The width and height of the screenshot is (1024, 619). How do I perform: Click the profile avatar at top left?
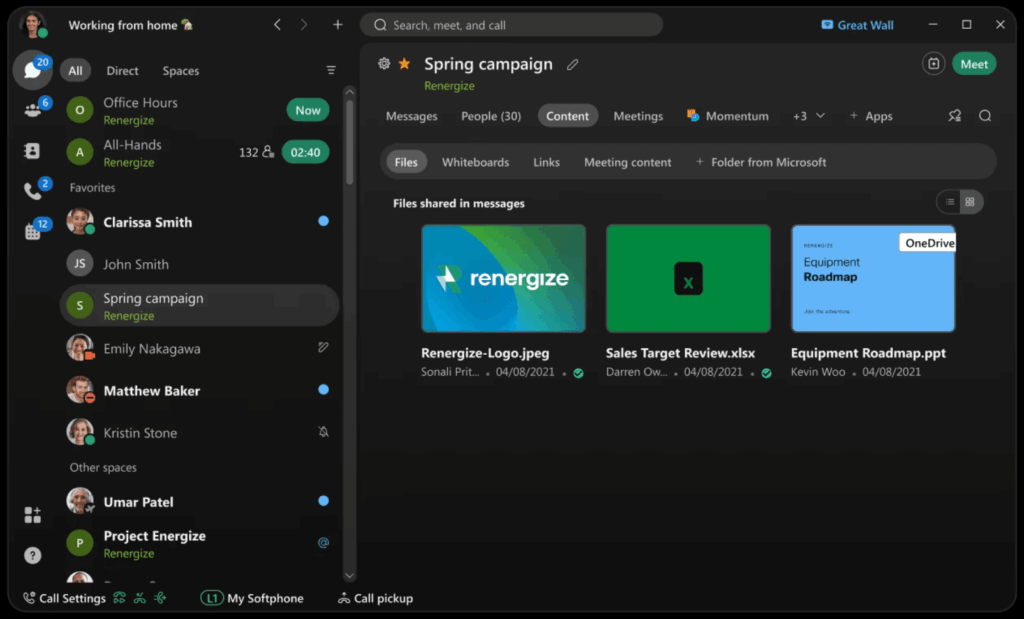(33, 25)
